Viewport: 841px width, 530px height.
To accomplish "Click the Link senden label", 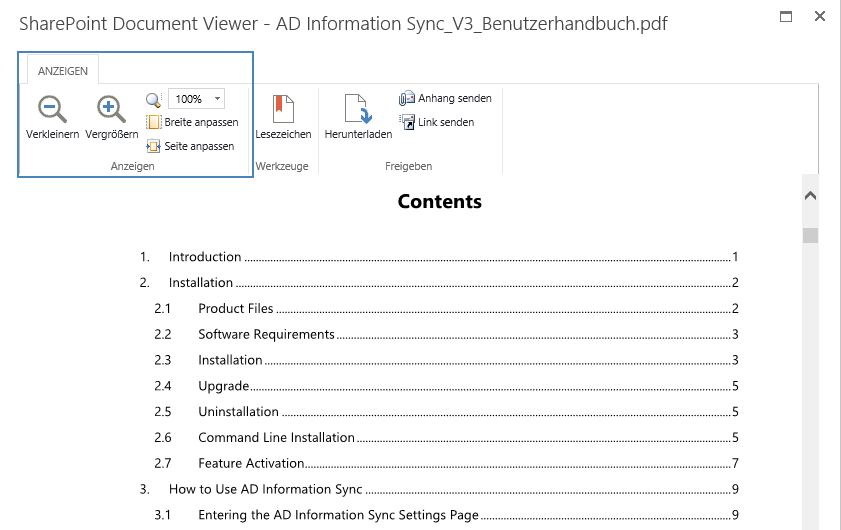I will tap(446, 122).
